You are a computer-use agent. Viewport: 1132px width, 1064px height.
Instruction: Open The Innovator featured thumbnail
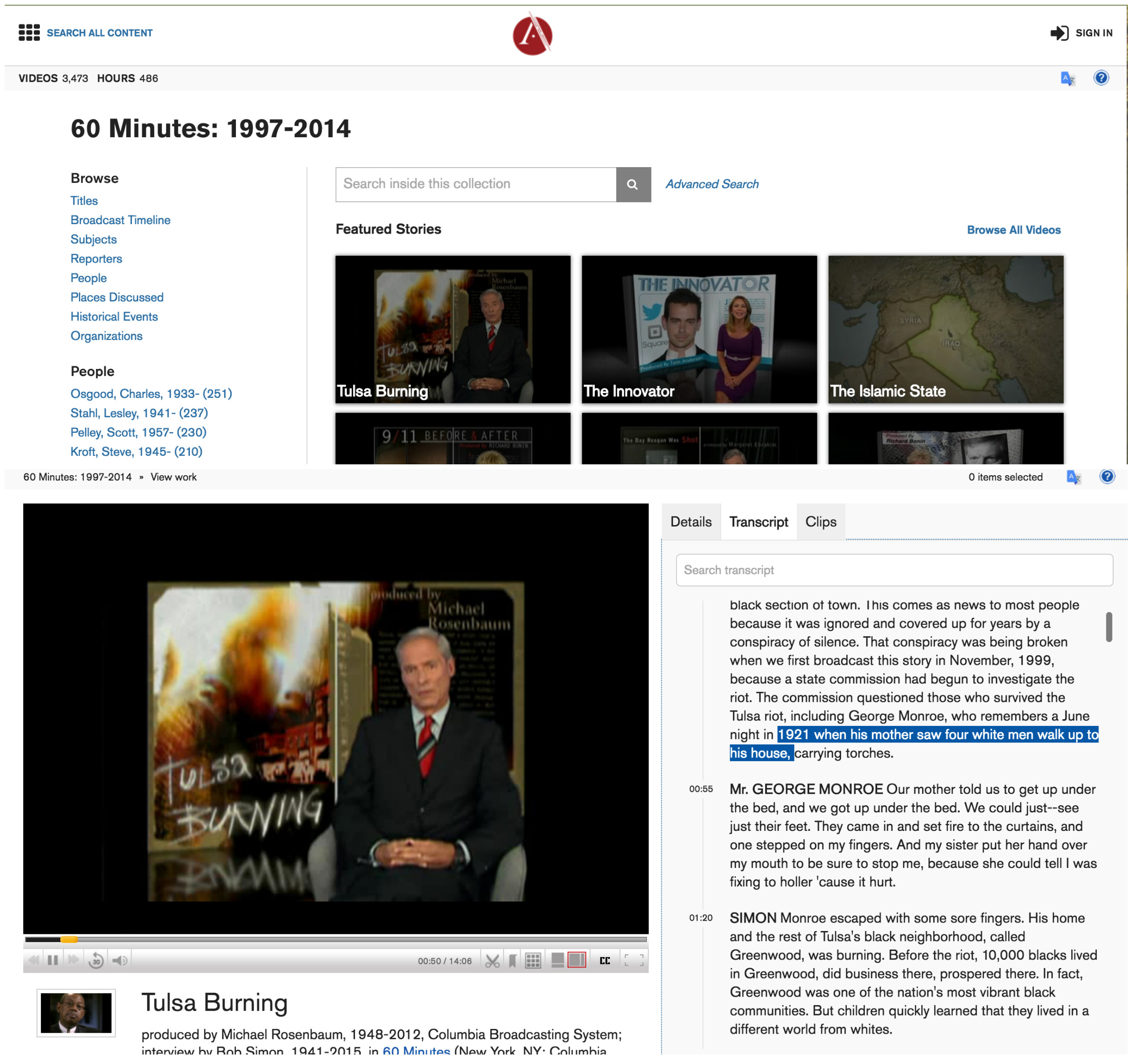click(x=699, y=329)
